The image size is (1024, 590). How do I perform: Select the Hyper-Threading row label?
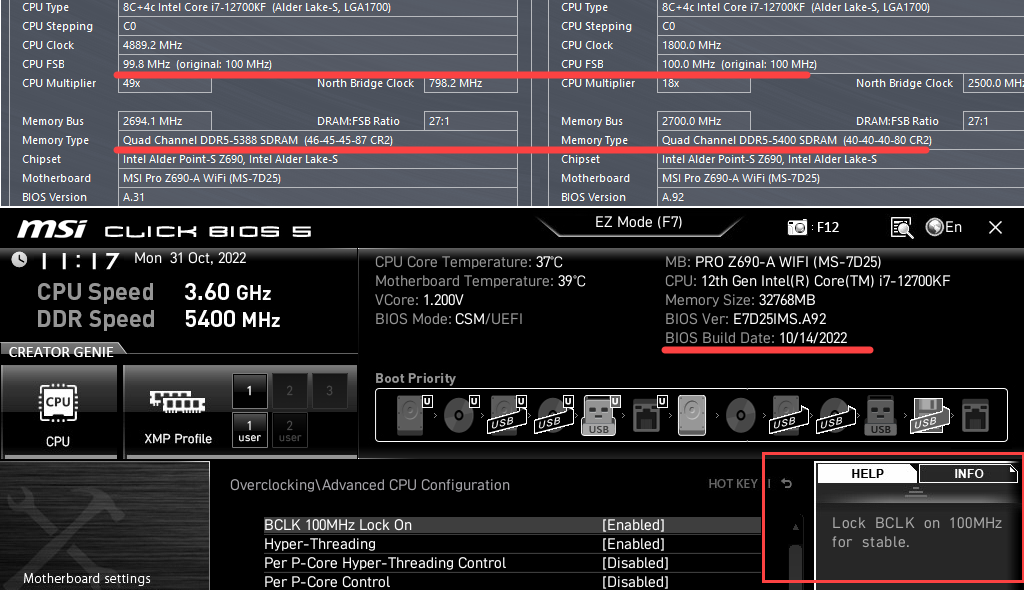[x=320, y=544]
